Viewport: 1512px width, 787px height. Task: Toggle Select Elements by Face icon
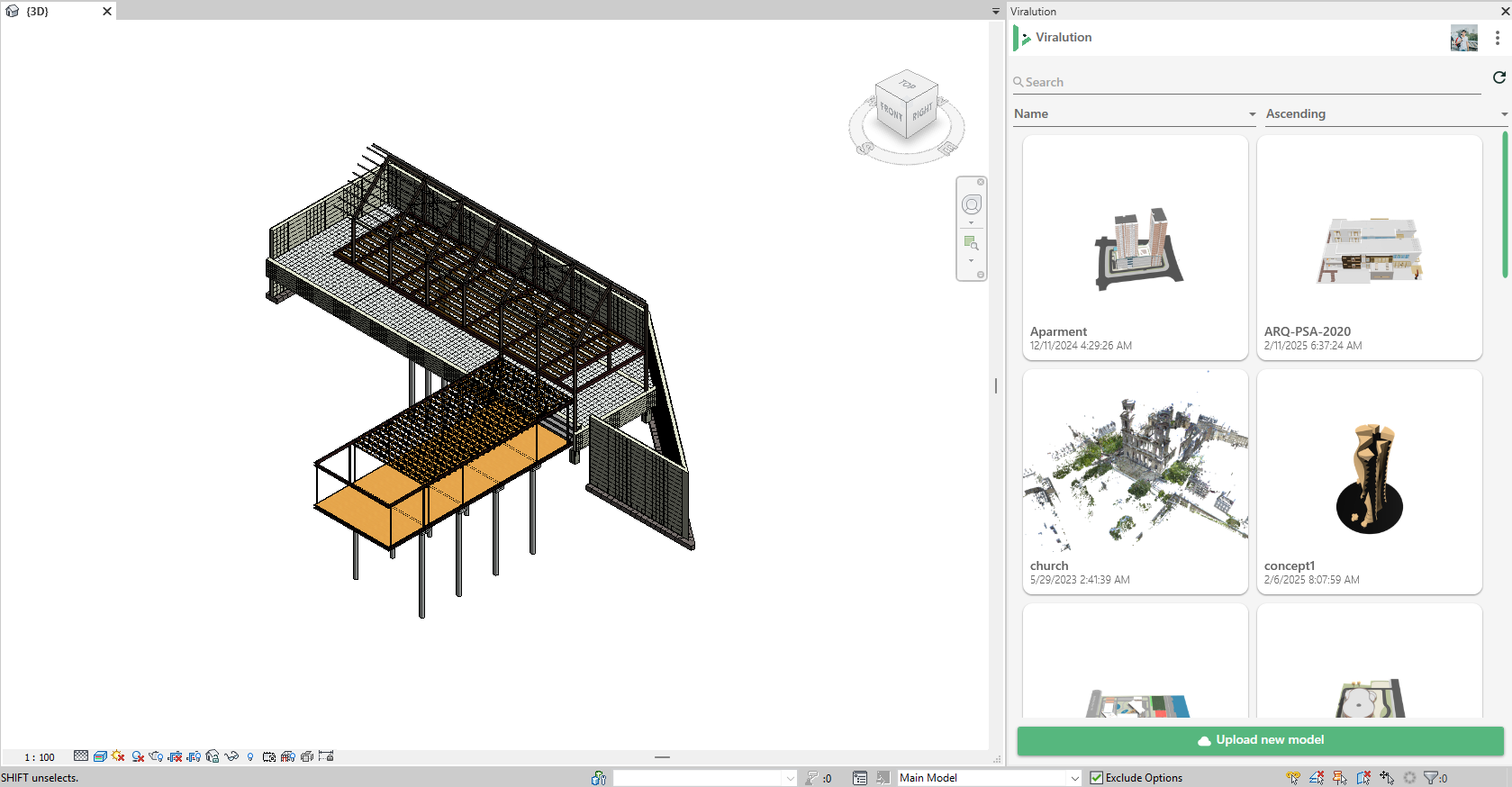click(1363, 778)
